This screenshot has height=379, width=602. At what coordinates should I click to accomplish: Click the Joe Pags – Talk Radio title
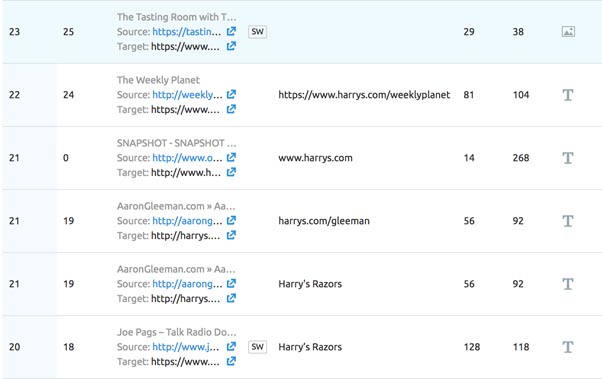click(x=177, y=332)
